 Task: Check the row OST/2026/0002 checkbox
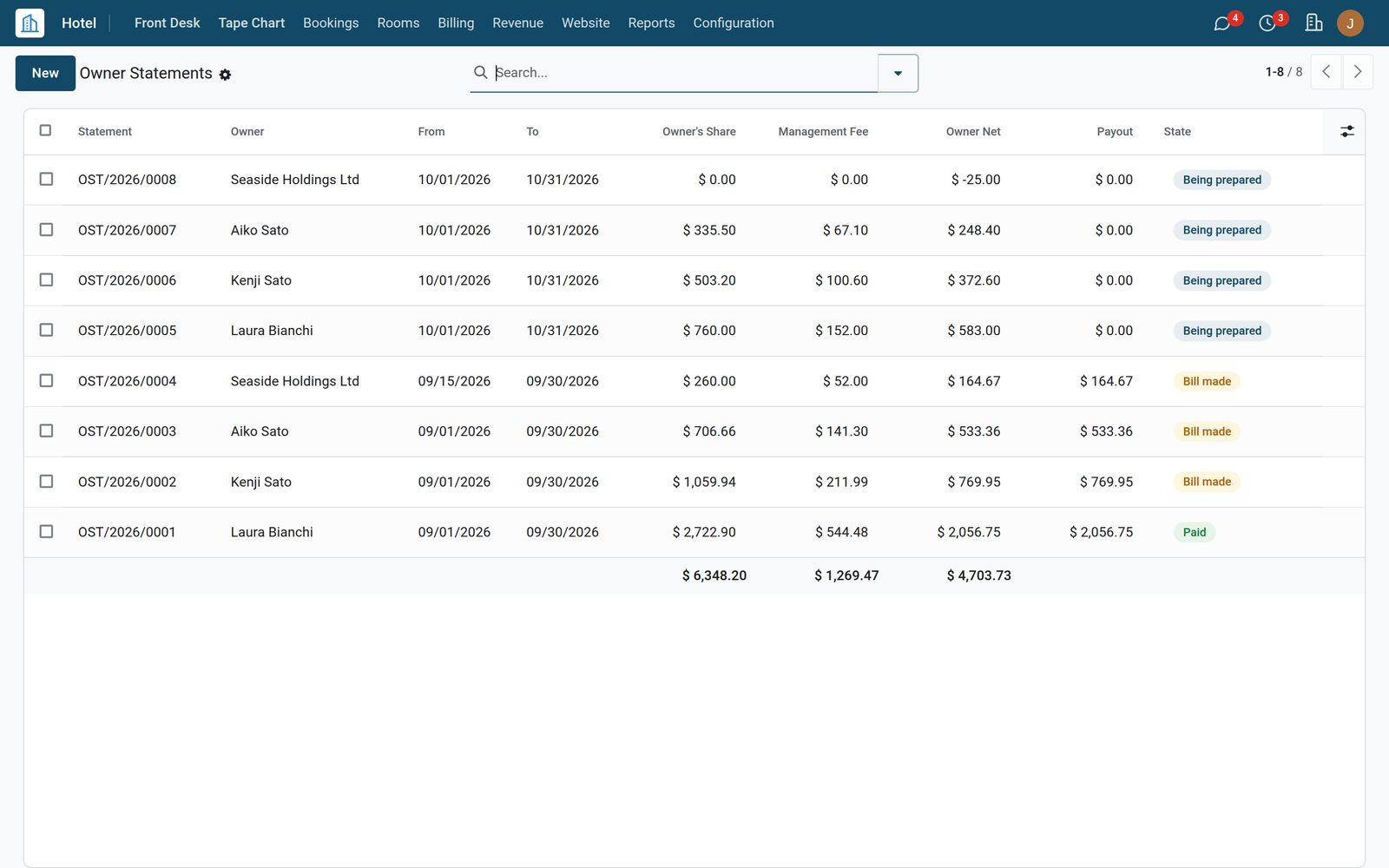coord(46,481)
